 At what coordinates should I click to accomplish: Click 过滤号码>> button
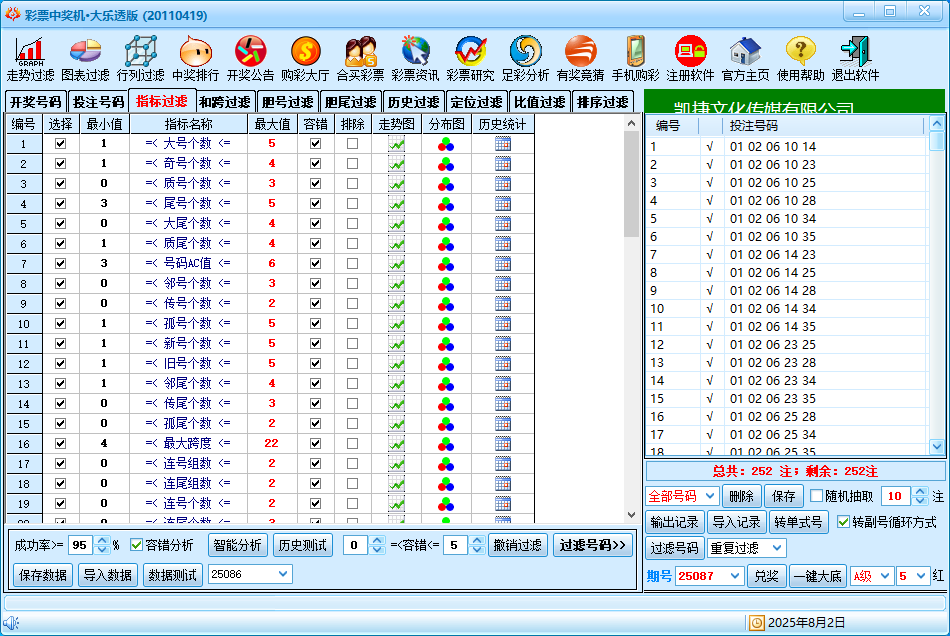tap(593, 545)
